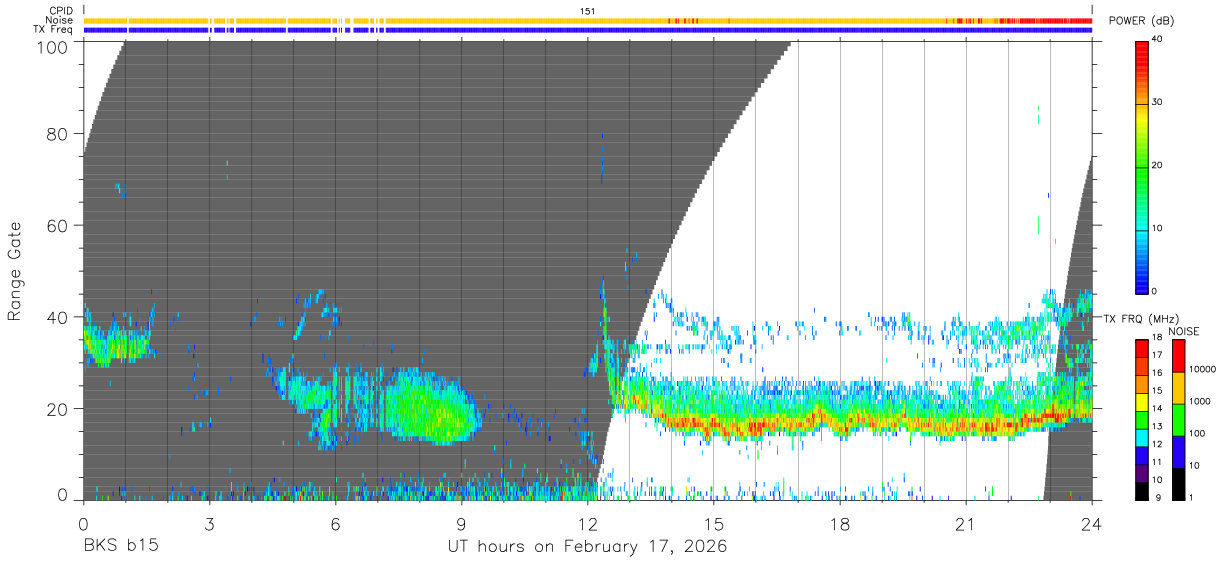Click the 'TX FRQ (MHz)' legend title
Image resolution: width=1228 pixels, height=567 pixels.
point(1139,318)
